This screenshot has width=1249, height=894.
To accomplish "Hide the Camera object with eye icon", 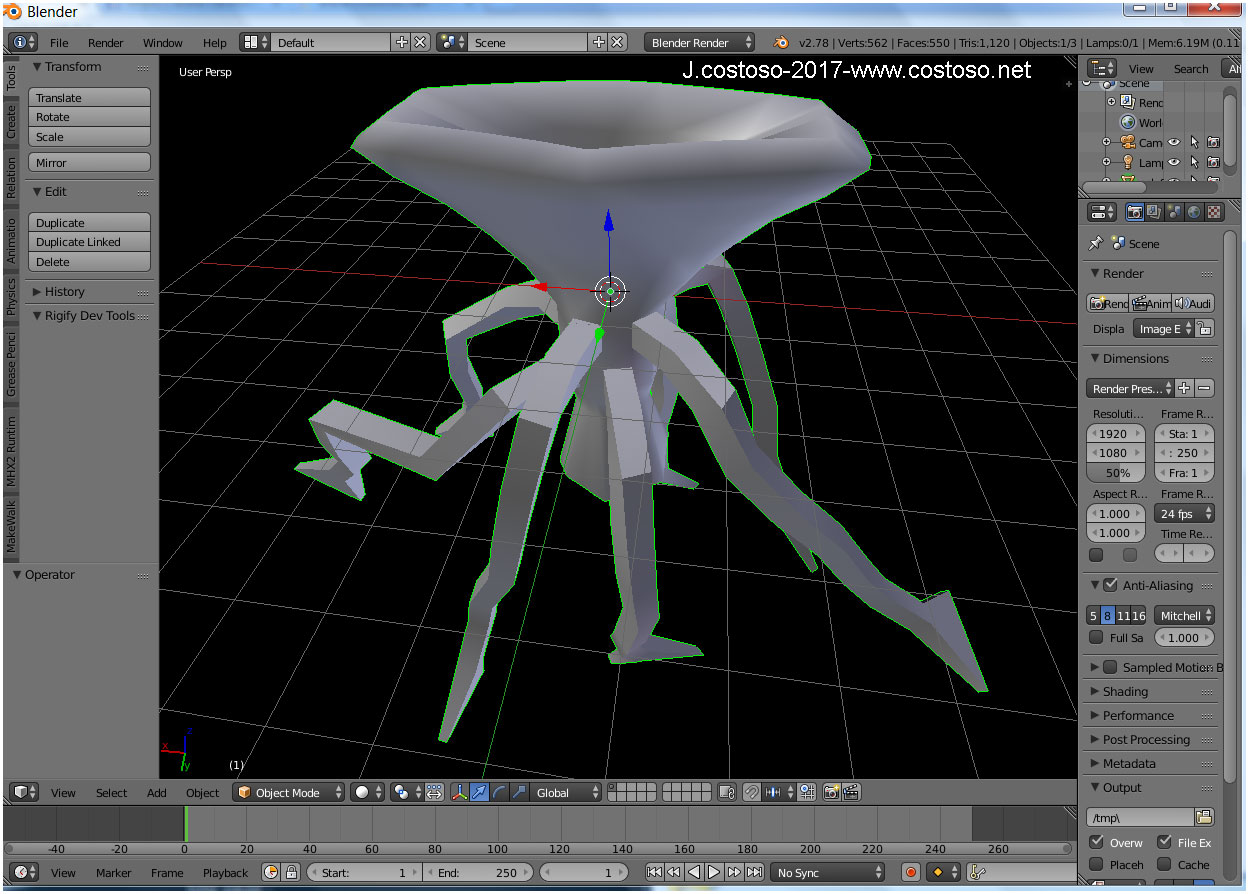I will point(1174,142).
